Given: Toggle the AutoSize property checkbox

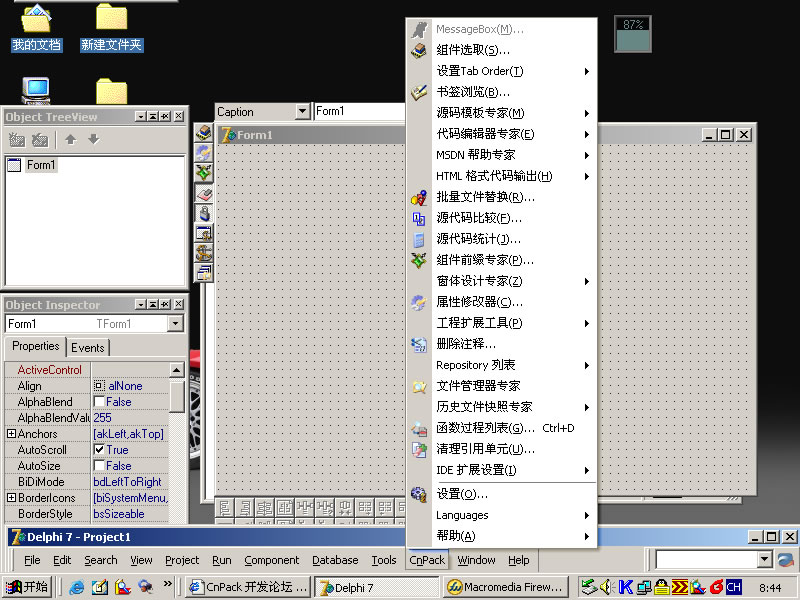Looking at the screenshot, I should pos(99,466).
